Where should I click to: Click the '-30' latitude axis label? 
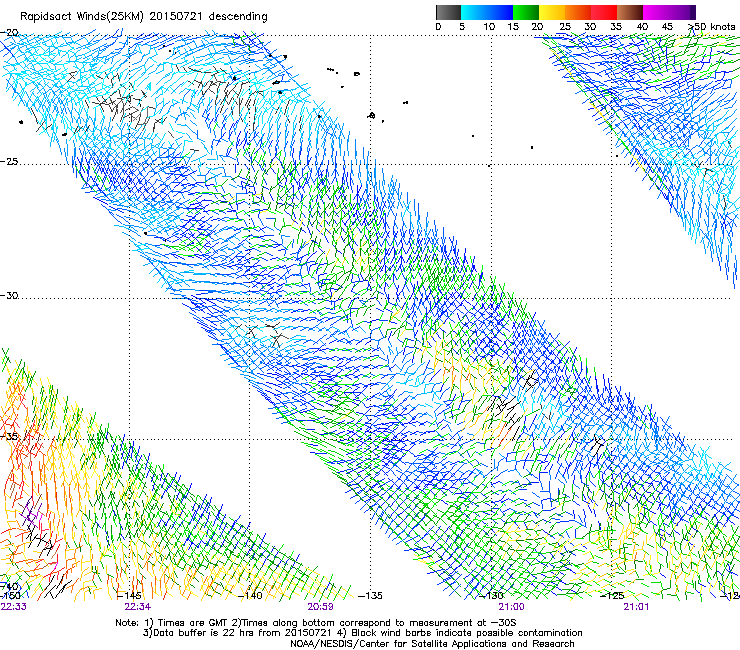[9, 295]
